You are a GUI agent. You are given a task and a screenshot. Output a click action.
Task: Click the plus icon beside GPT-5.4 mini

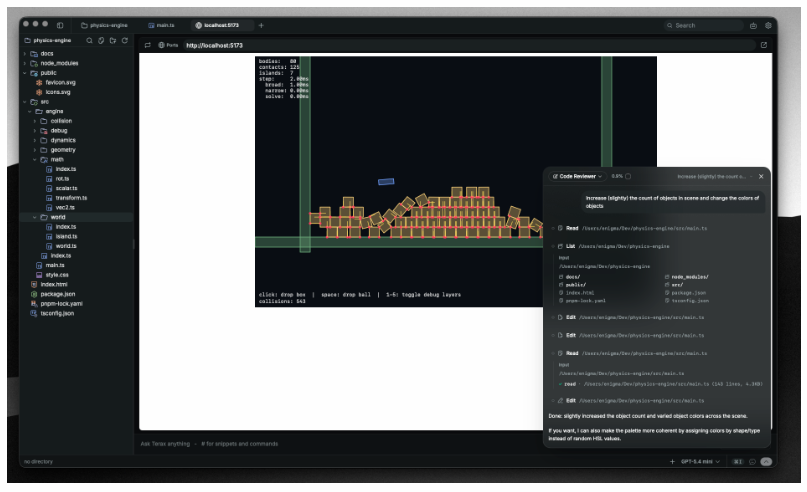point(672,462)
